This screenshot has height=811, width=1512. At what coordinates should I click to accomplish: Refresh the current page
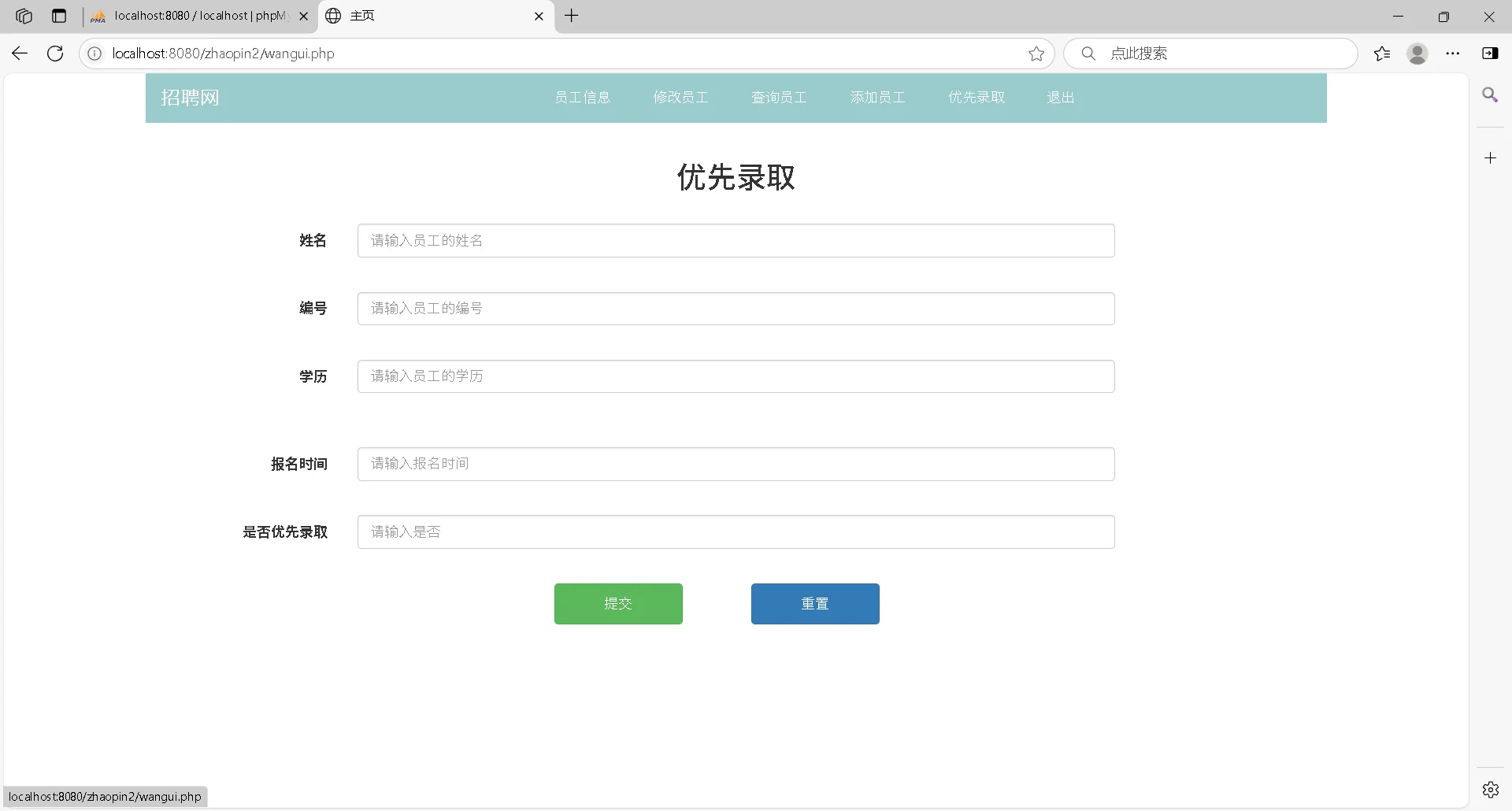click(x=54, y=53)
